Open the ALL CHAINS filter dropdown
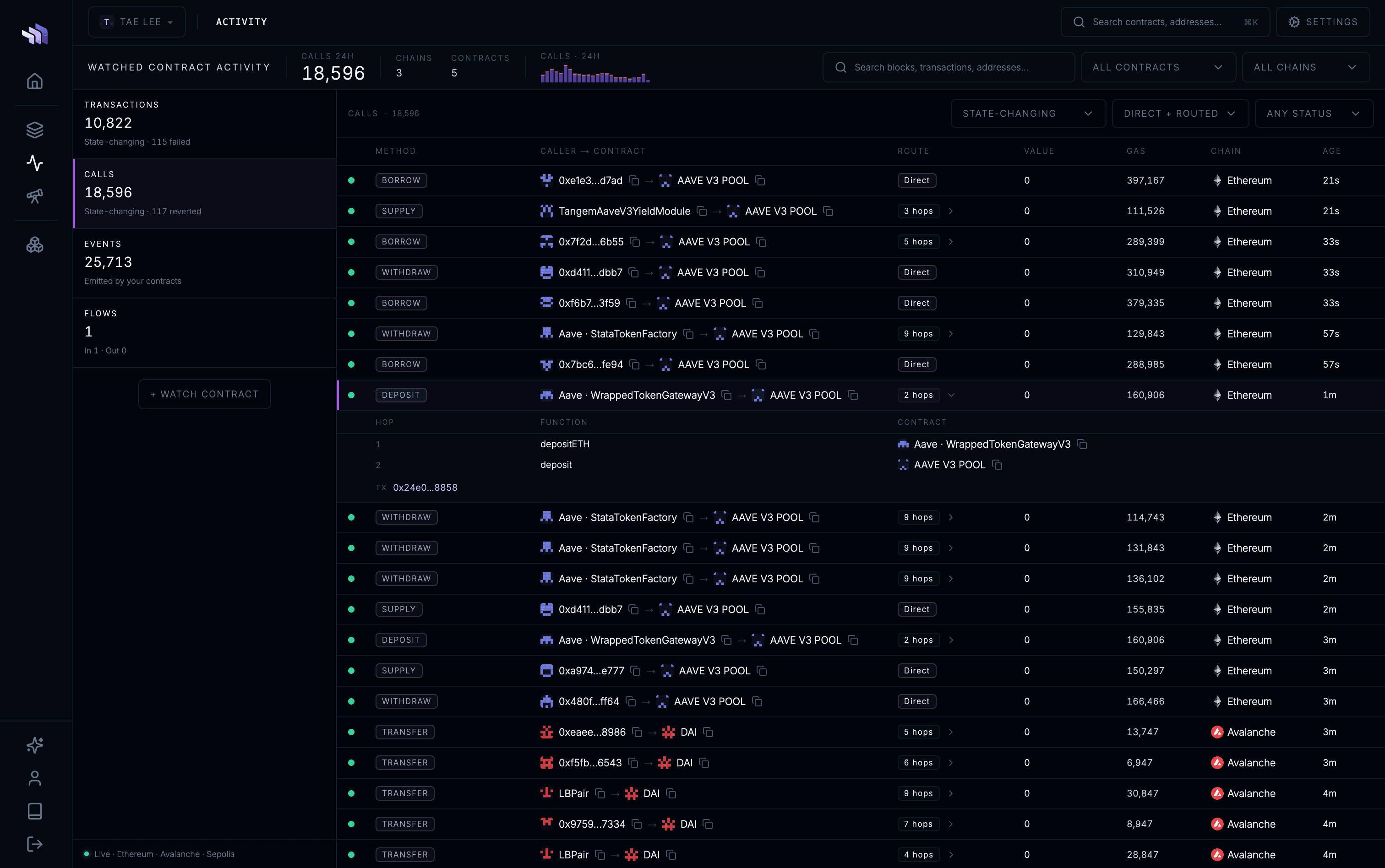This screenshot has width=1385, height=868. 1306,67
